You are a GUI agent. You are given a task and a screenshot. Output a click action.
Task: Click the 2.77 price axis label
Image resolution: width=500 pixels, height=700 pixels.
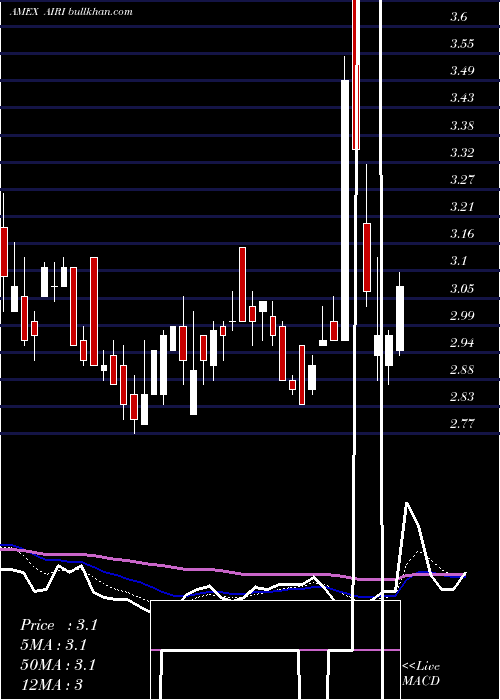pos(462,423)
